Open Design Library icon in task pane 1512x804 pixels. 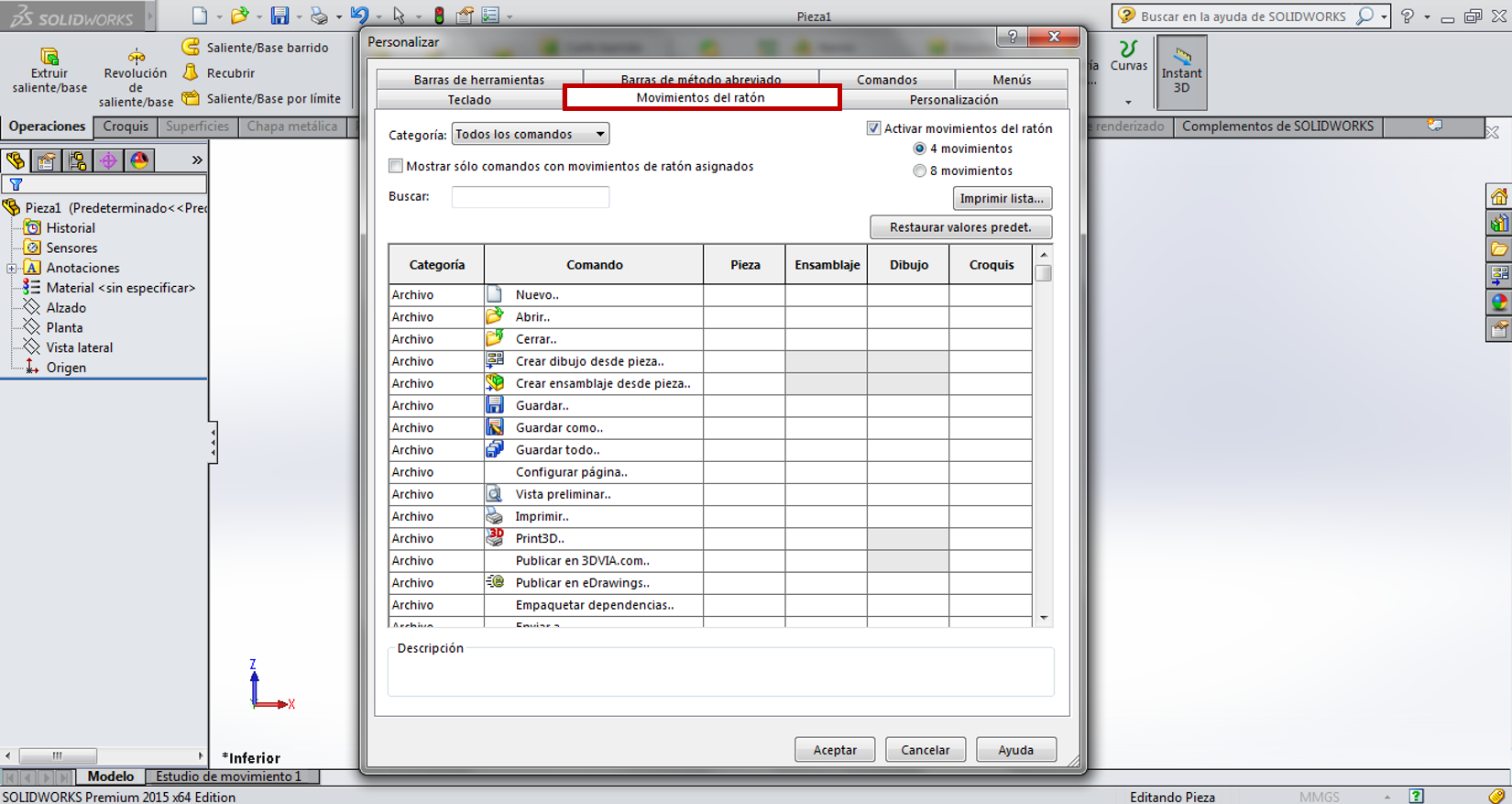click(x=1499, y=223)
